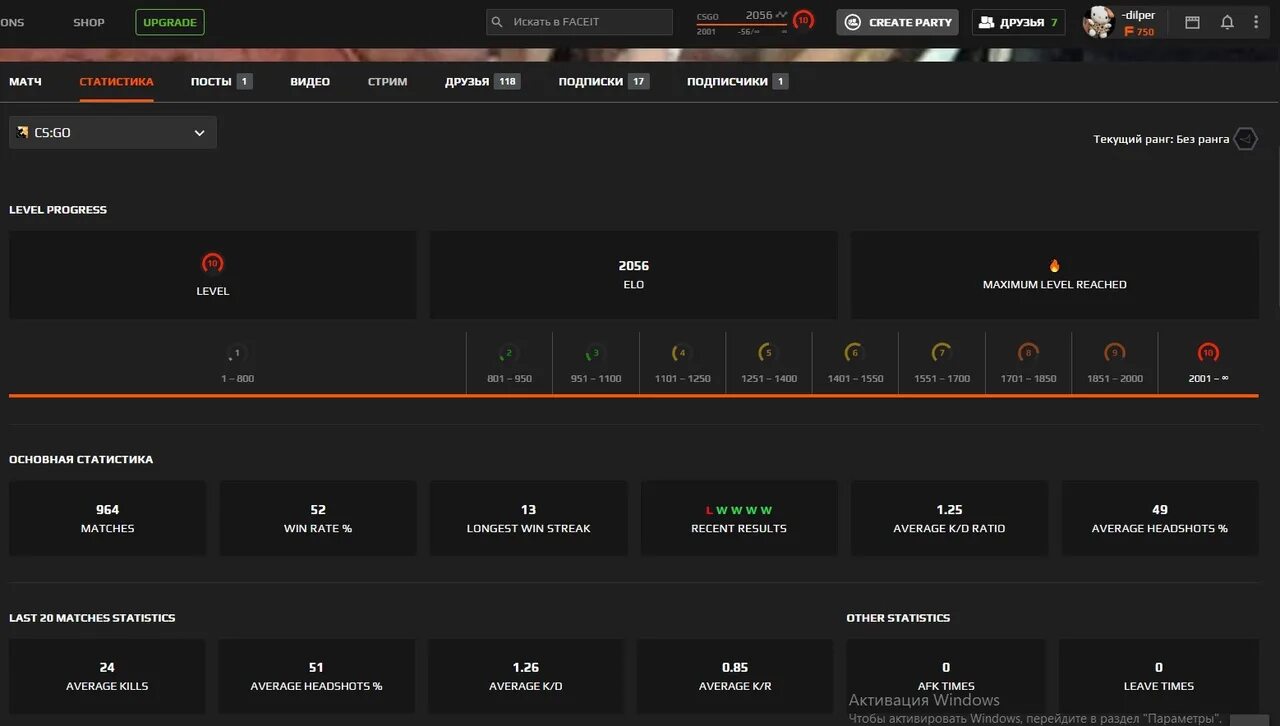This screenshot has height=726, width=1280.
Task: Click the 0 AFK TIMES card
Action: tap(946, 676)
